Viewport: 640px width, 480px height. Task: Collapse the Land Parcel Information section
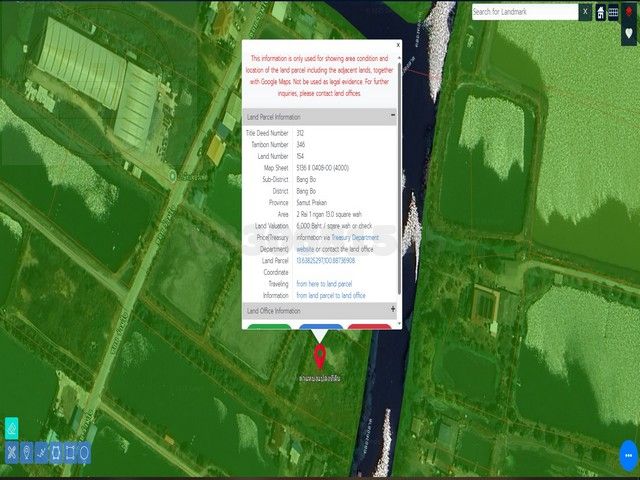click(393, 116)
